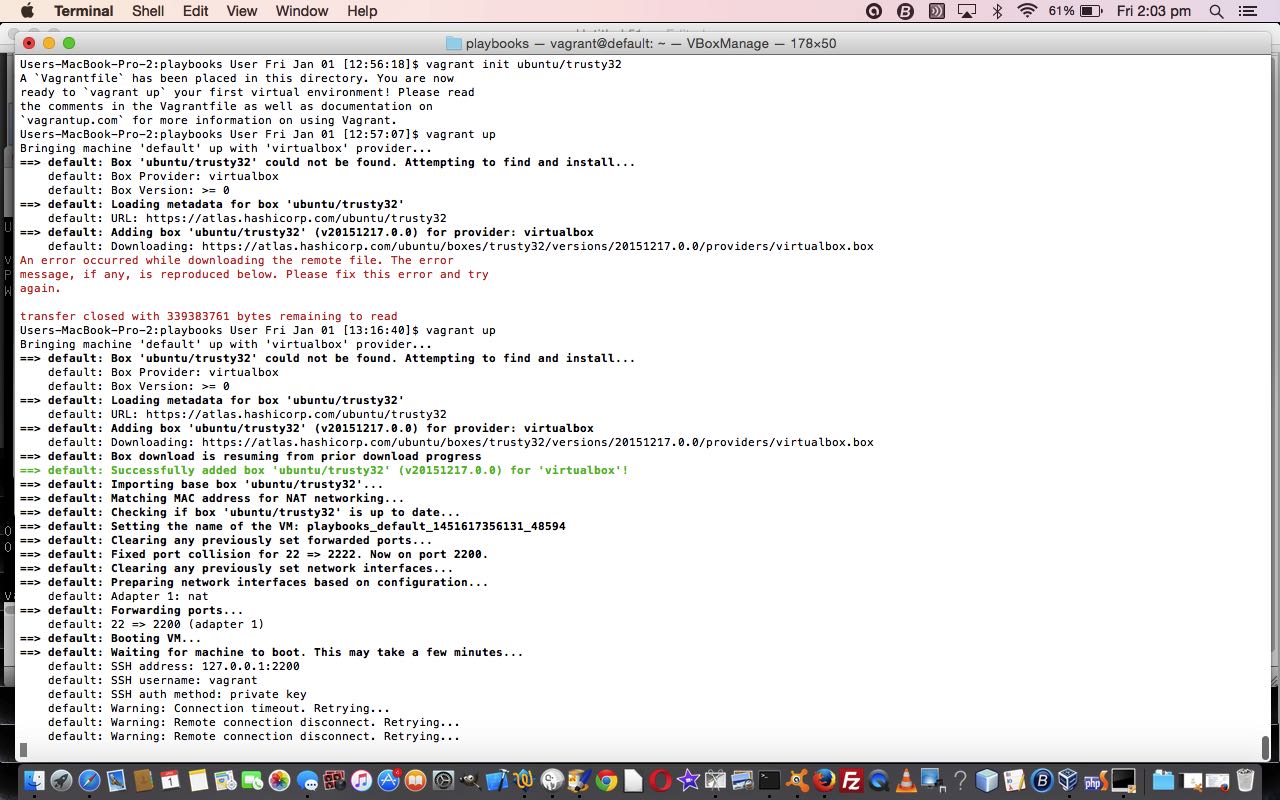Click the Bluetooth status icon
The width and height of the screenshot is (1280, 800).
[x=997, y=11]
